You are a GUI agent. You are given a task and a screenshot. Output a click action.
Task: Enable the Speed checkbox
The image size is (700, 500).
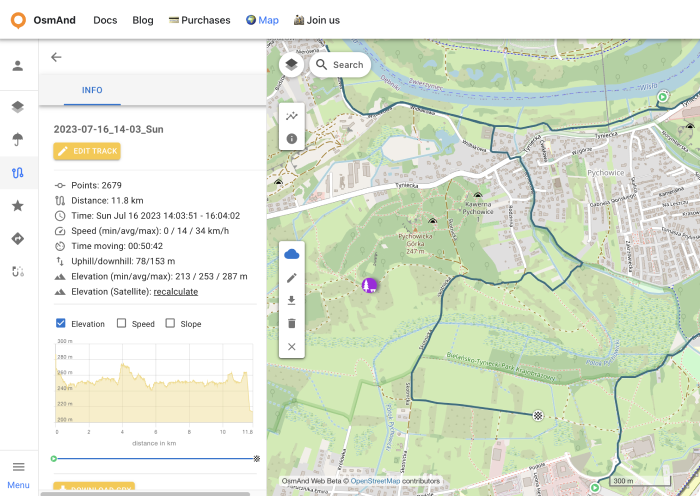(122, 323)
